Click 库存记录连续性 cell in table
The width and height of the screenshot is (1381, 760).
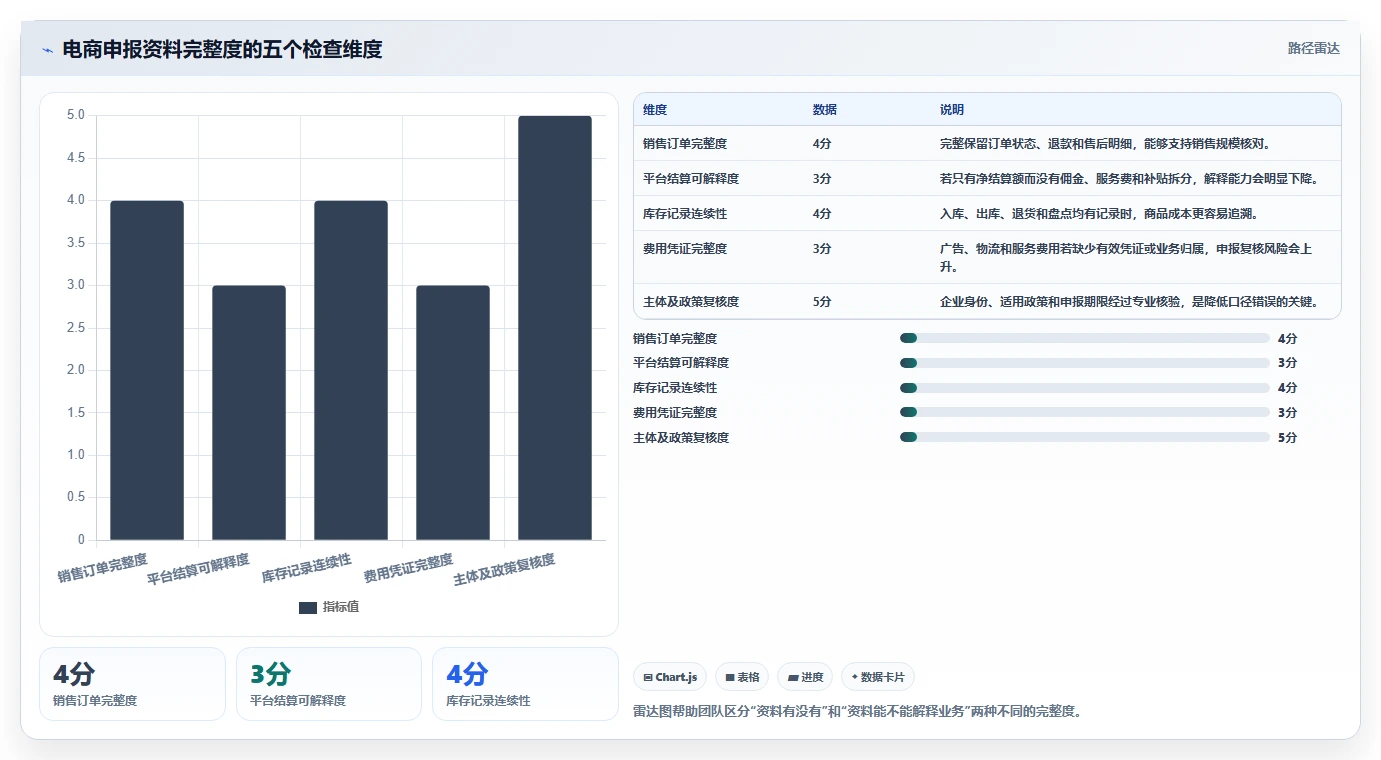(685, 214)
